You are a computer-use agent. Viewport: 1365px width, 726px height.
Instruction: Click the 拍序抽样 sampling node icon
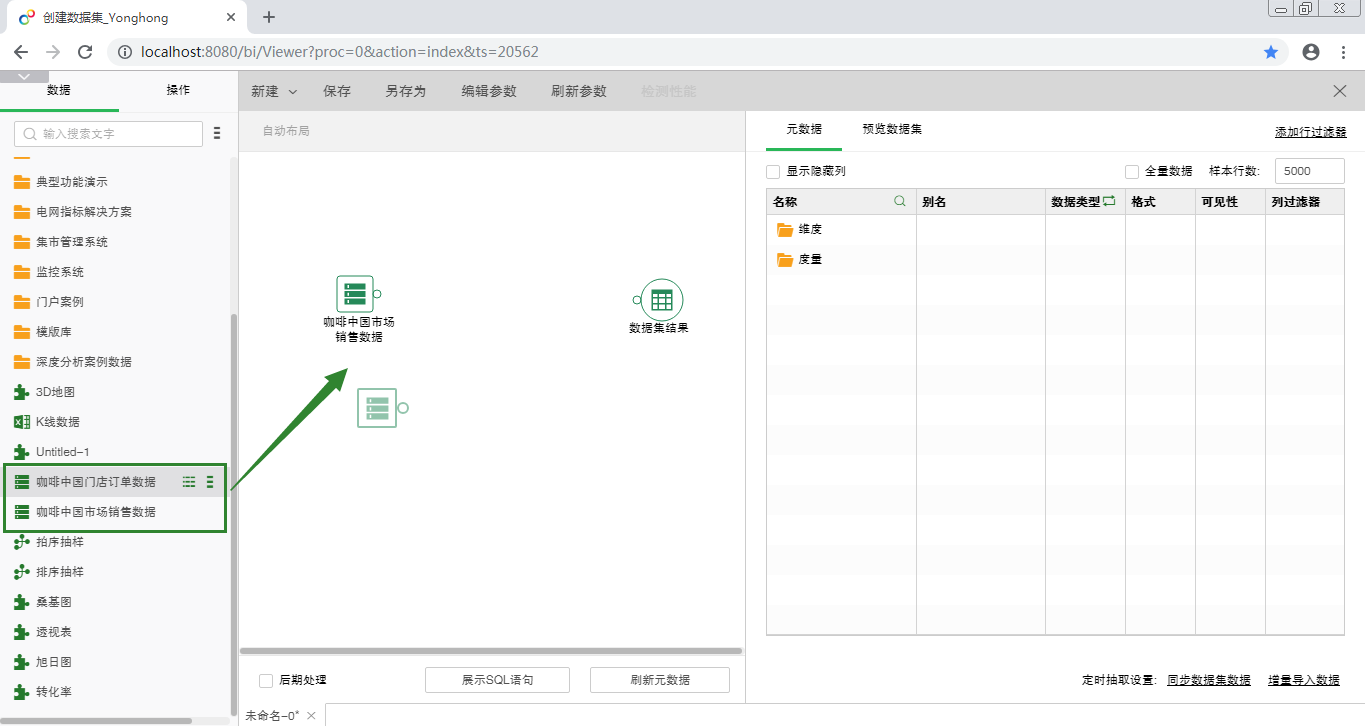[60, 541]
